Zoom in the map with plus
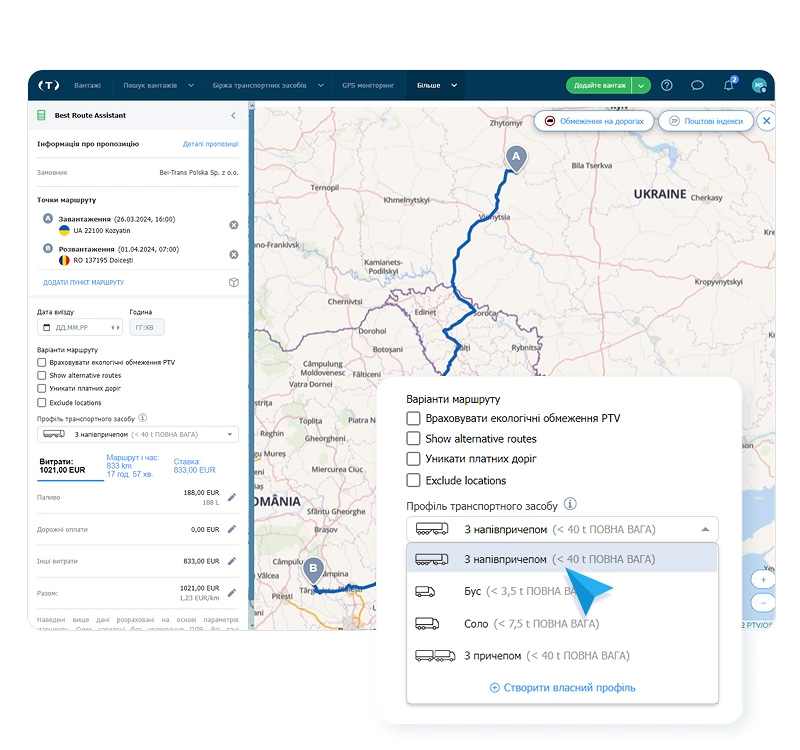Image resolution: width=800 pixels, height=750 pixels. click(x=763, y=580)
